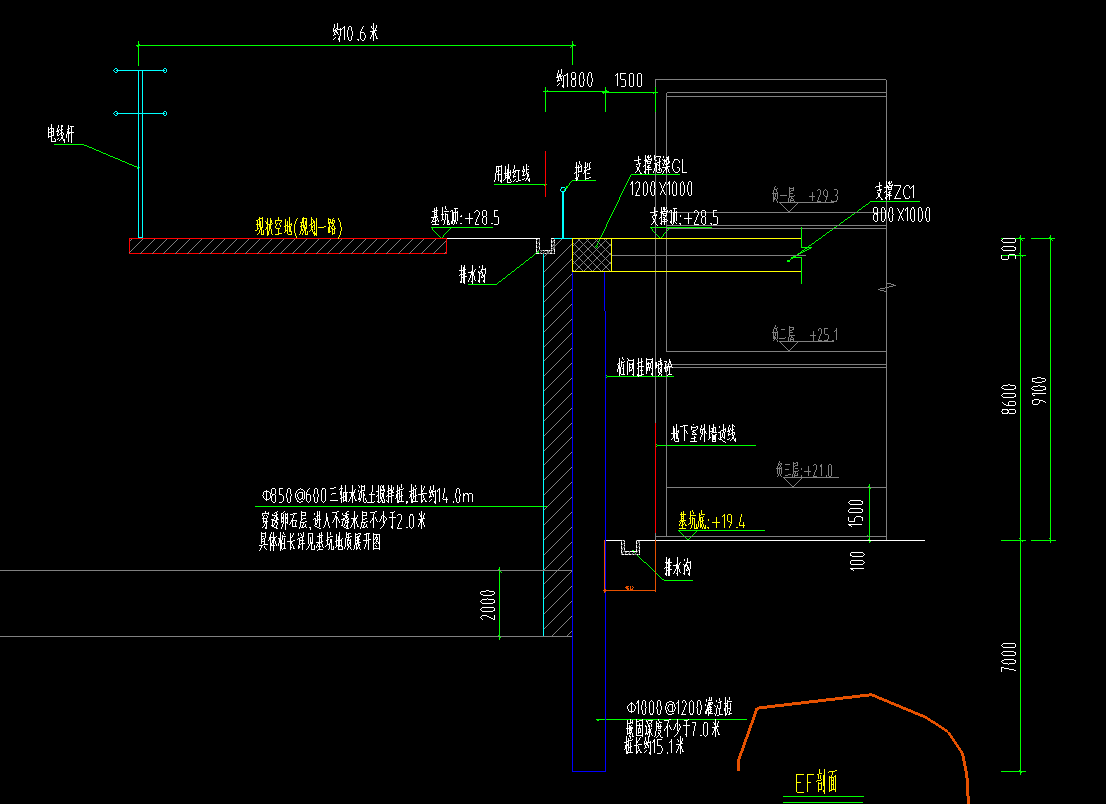Select the 支撑冠梁GL annotation text
Screen dimensions: 1106x804
(660, 166)
